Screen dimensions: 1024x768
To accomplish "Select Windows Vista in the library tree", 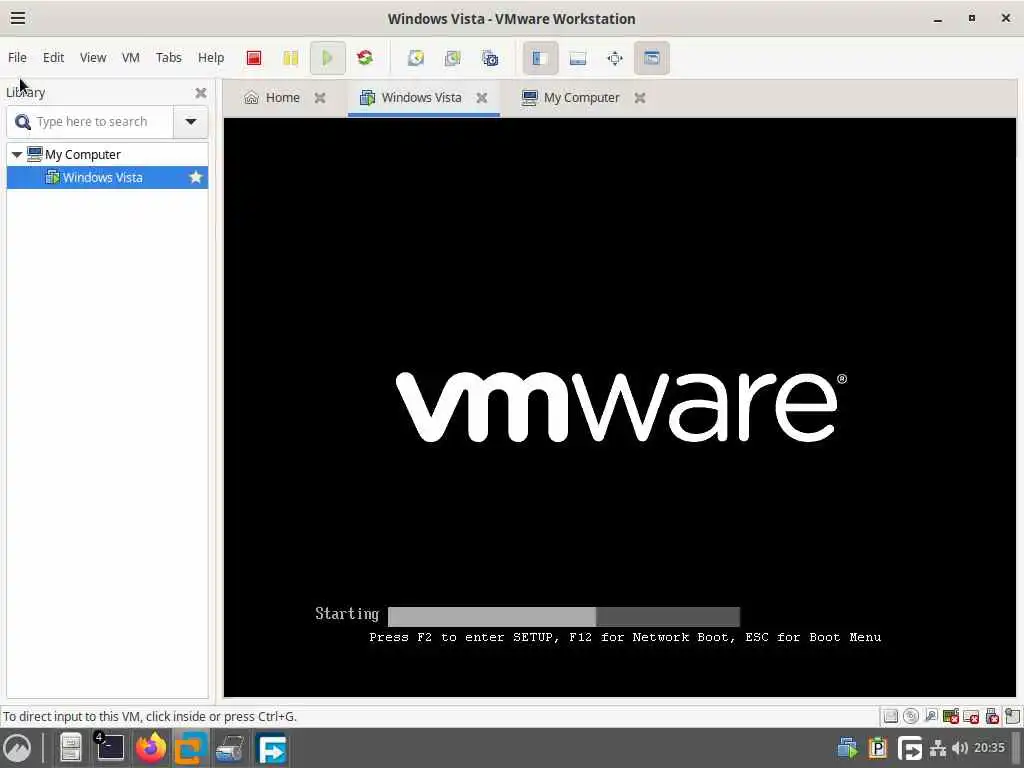I will 103,178.
